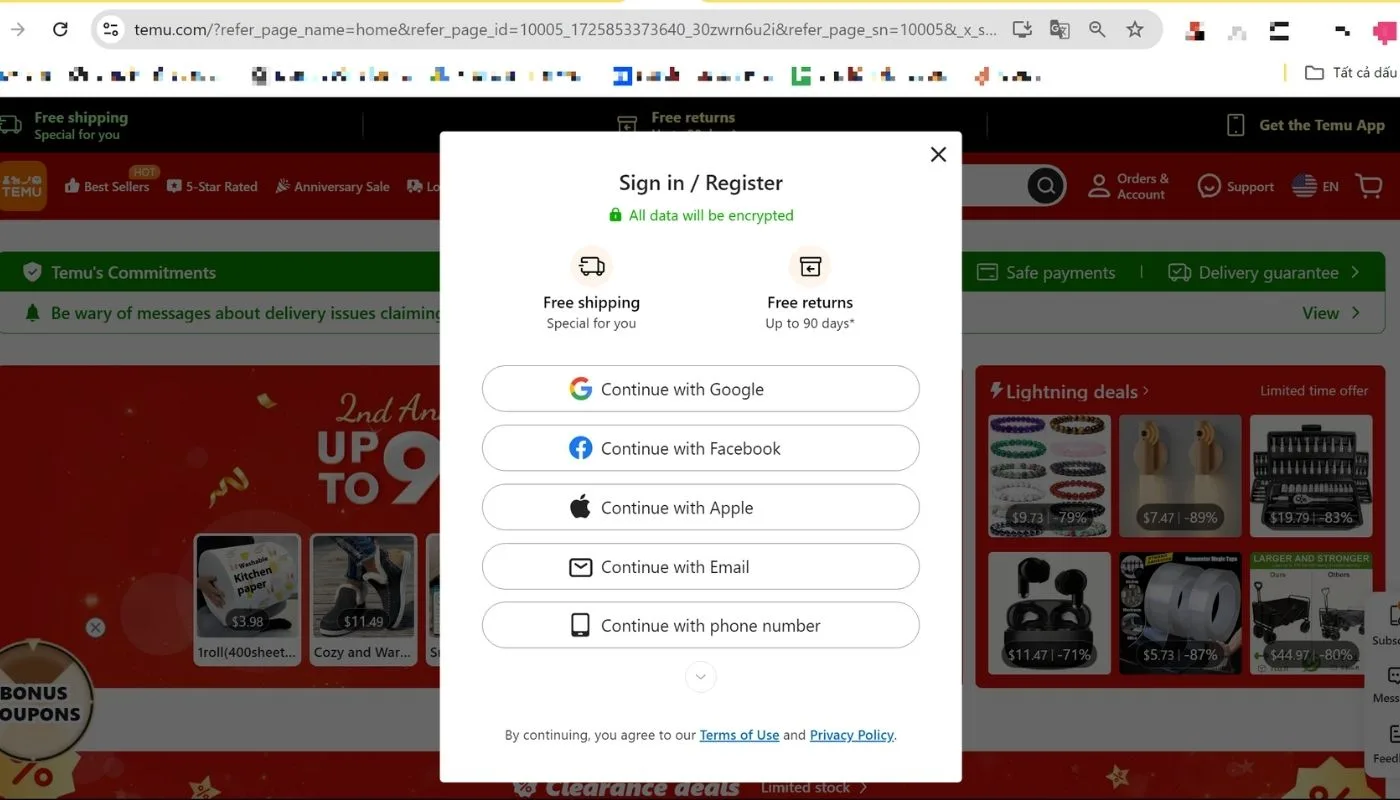Open folding wagon deal $44.97
Viewport: 1400px width, 800px height.
click(x=1311, y=613)
